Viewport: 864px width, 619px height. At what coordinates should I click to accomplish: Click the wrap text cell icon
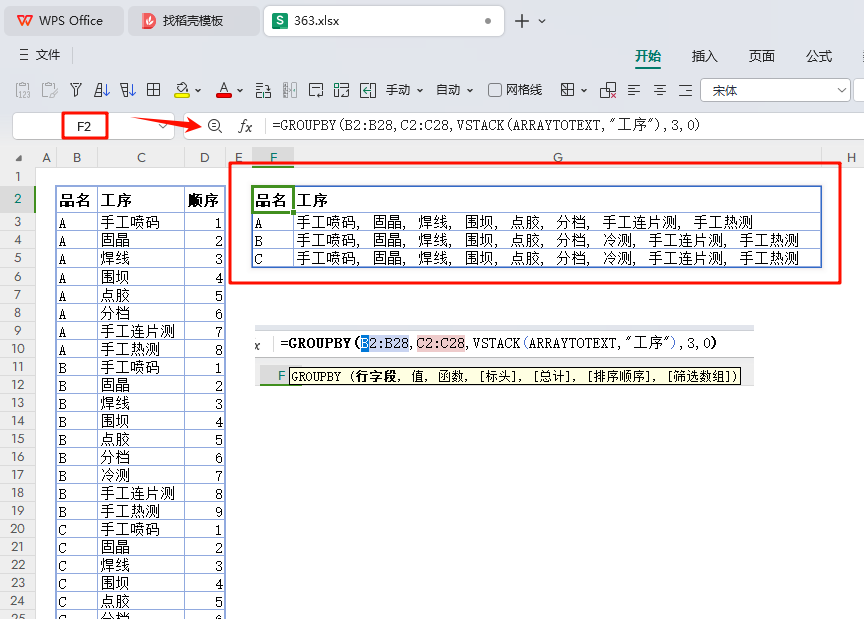tap(316, 90)
